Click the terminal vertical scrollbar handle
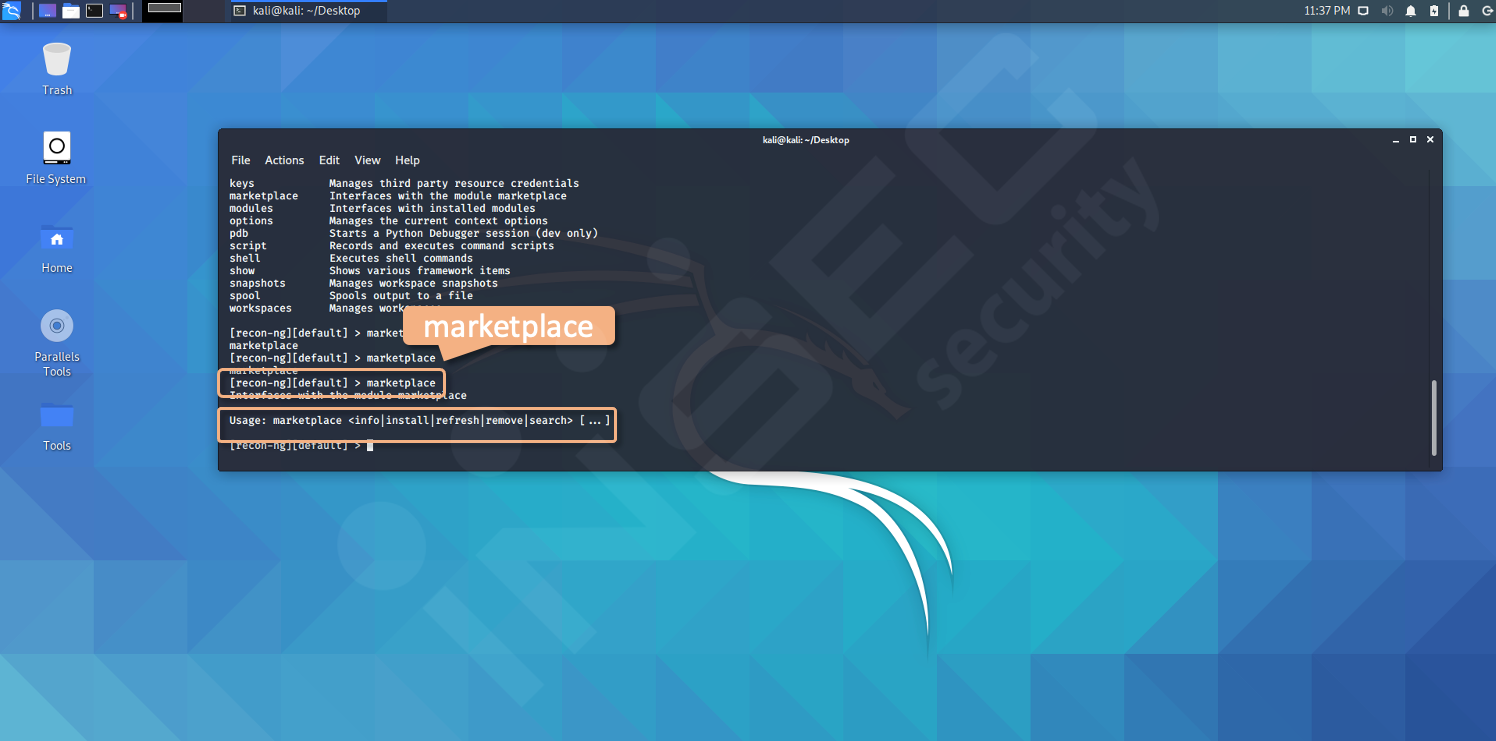Screen dimensions: 1496x741 coord(1434,416)
